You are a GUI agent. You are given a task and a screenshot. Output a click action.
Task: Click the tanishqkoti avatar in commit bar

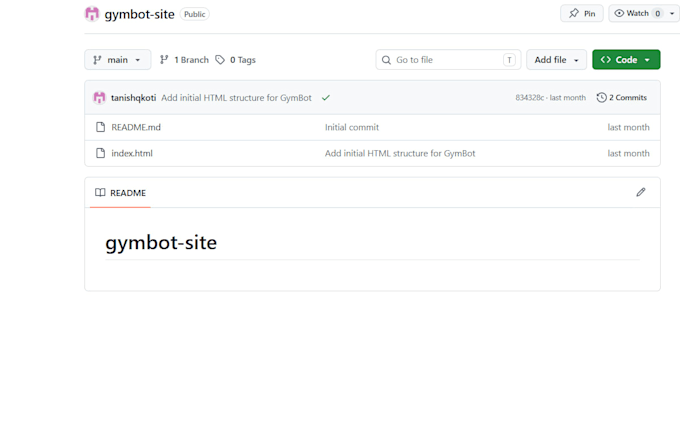(99, 98)
